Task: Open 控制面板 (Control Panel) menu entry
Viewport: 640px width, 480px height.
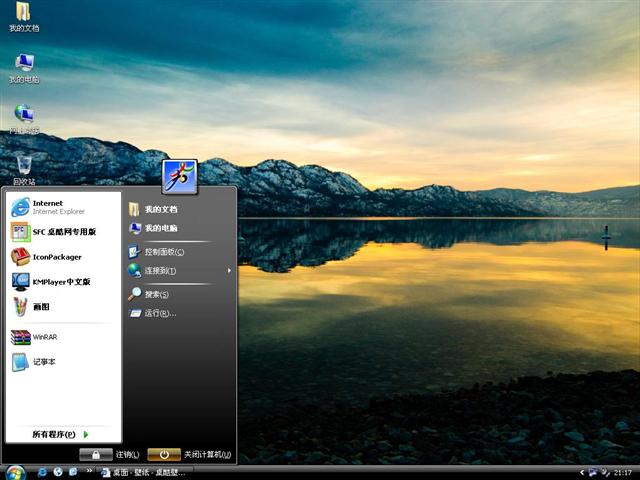Action: click(163, 251)
